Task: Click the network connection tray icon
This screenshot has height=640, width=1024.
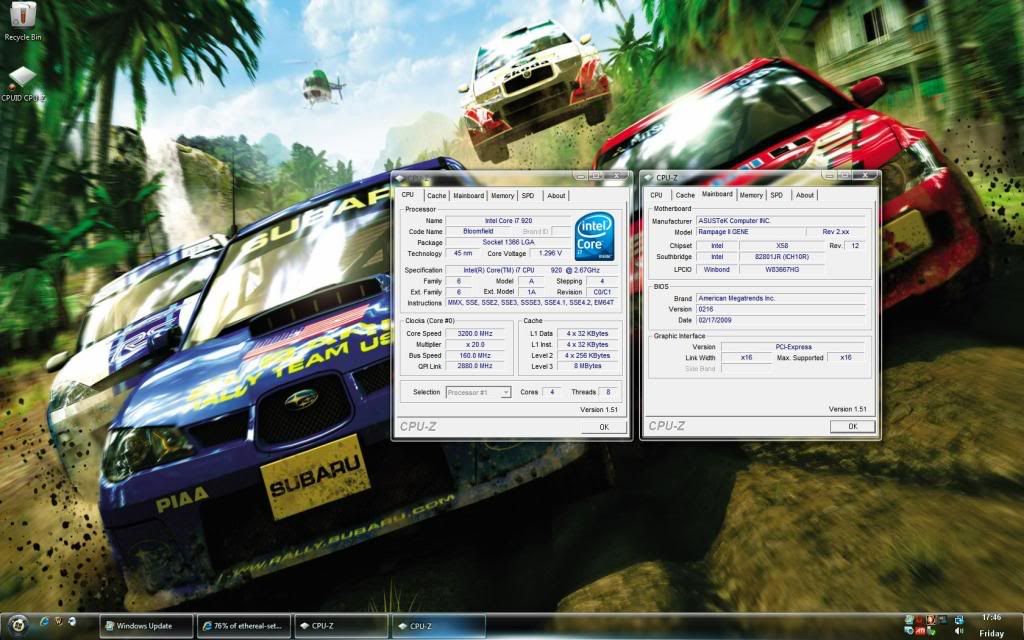Action: click(x=959, y=620)
